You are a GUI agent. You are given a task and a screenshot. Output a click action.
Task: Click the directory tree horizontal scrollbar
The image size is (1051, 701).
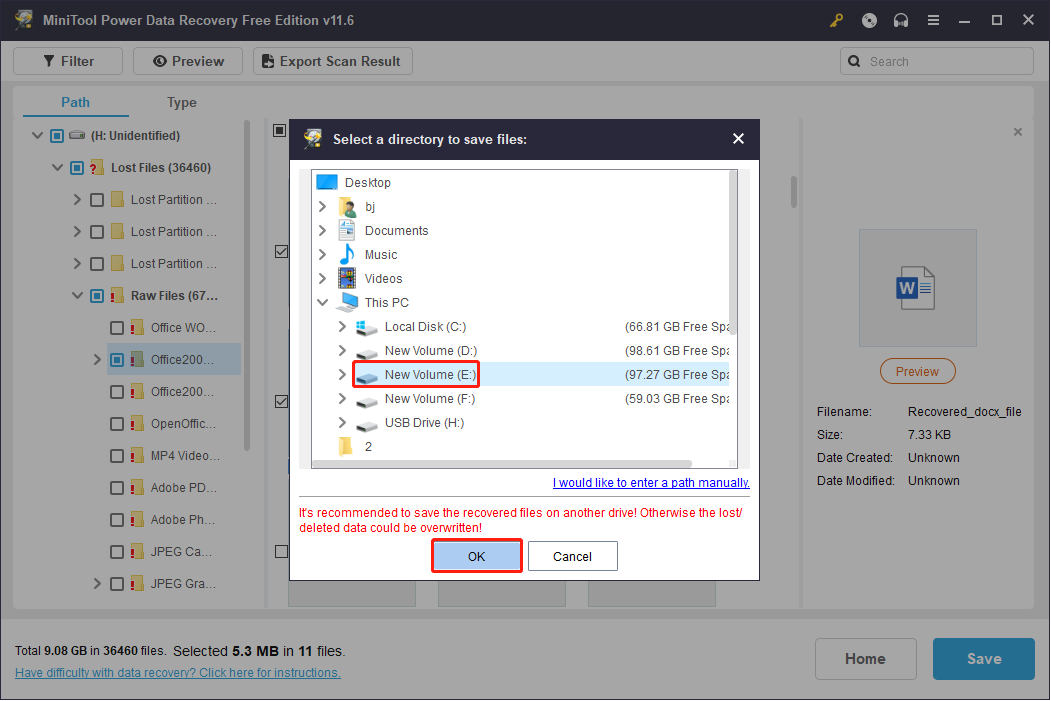[503, 464]
